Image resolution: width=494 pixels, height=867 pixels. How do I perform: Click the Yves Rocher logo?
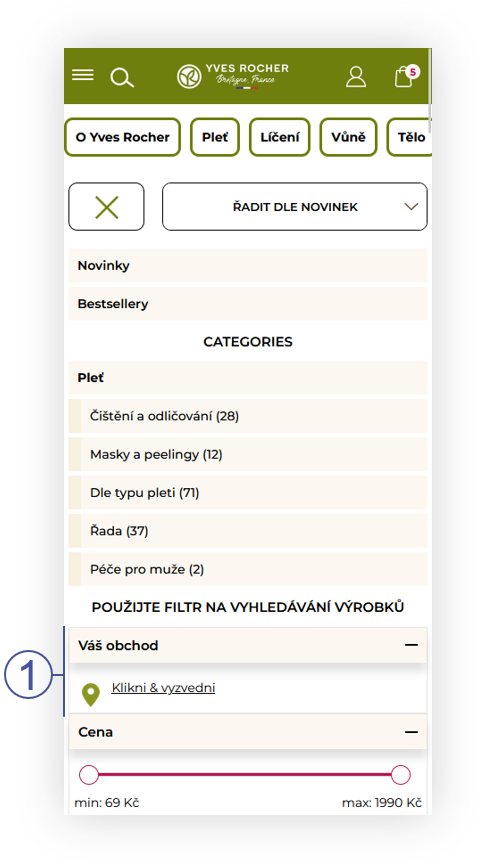[x=233, y=76]
